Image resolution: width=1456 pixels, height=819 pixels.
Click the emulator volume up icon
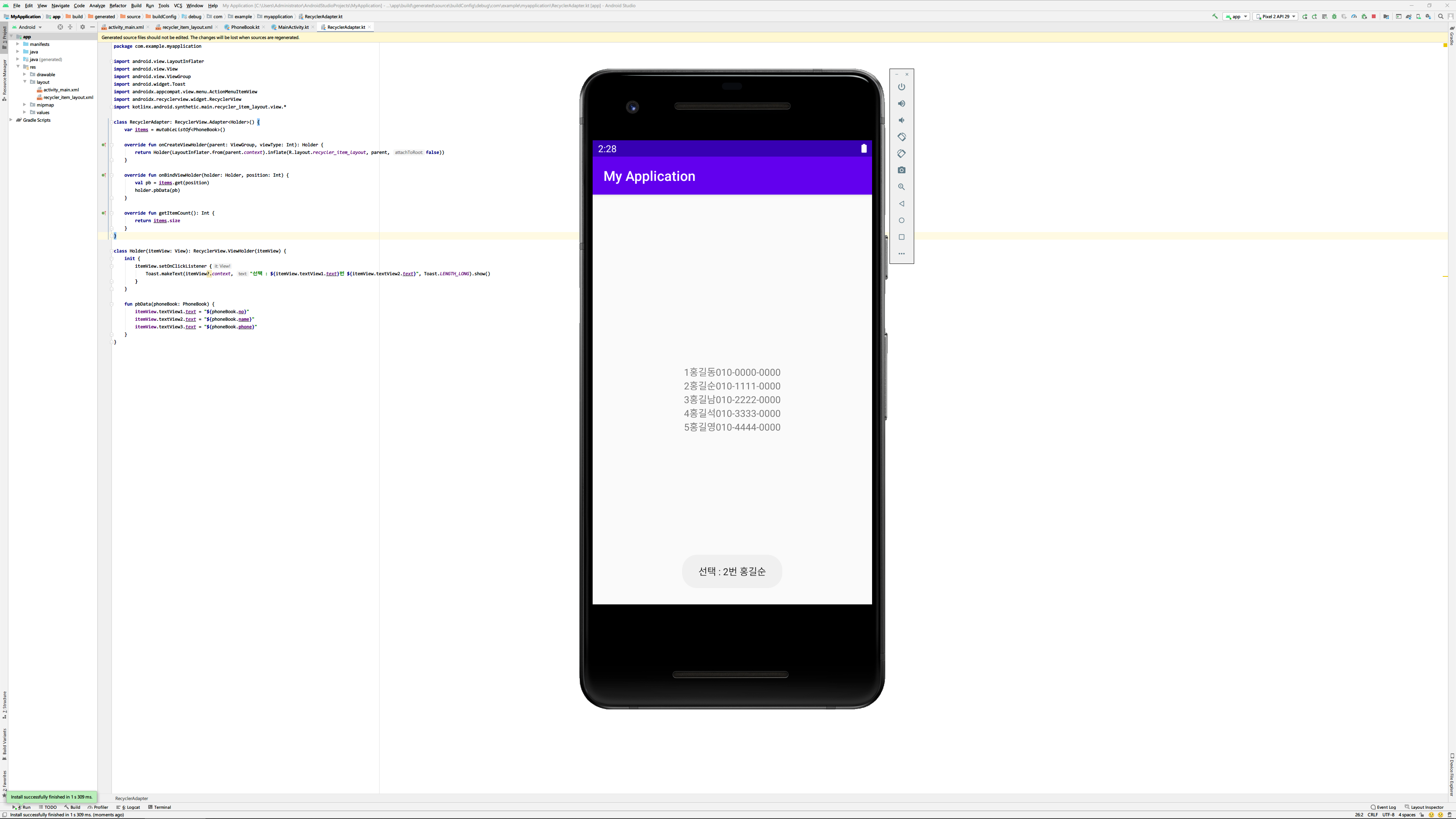point(902,104)
